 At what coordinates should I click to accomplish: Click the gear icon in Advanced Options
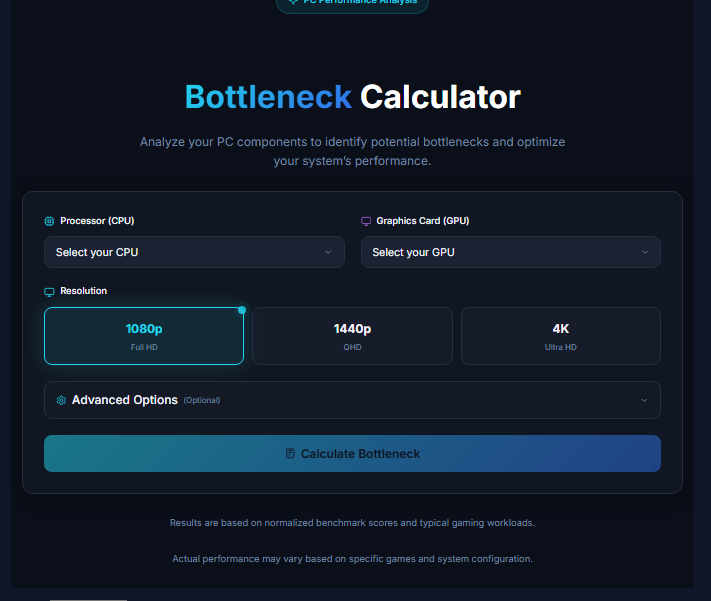61,400
